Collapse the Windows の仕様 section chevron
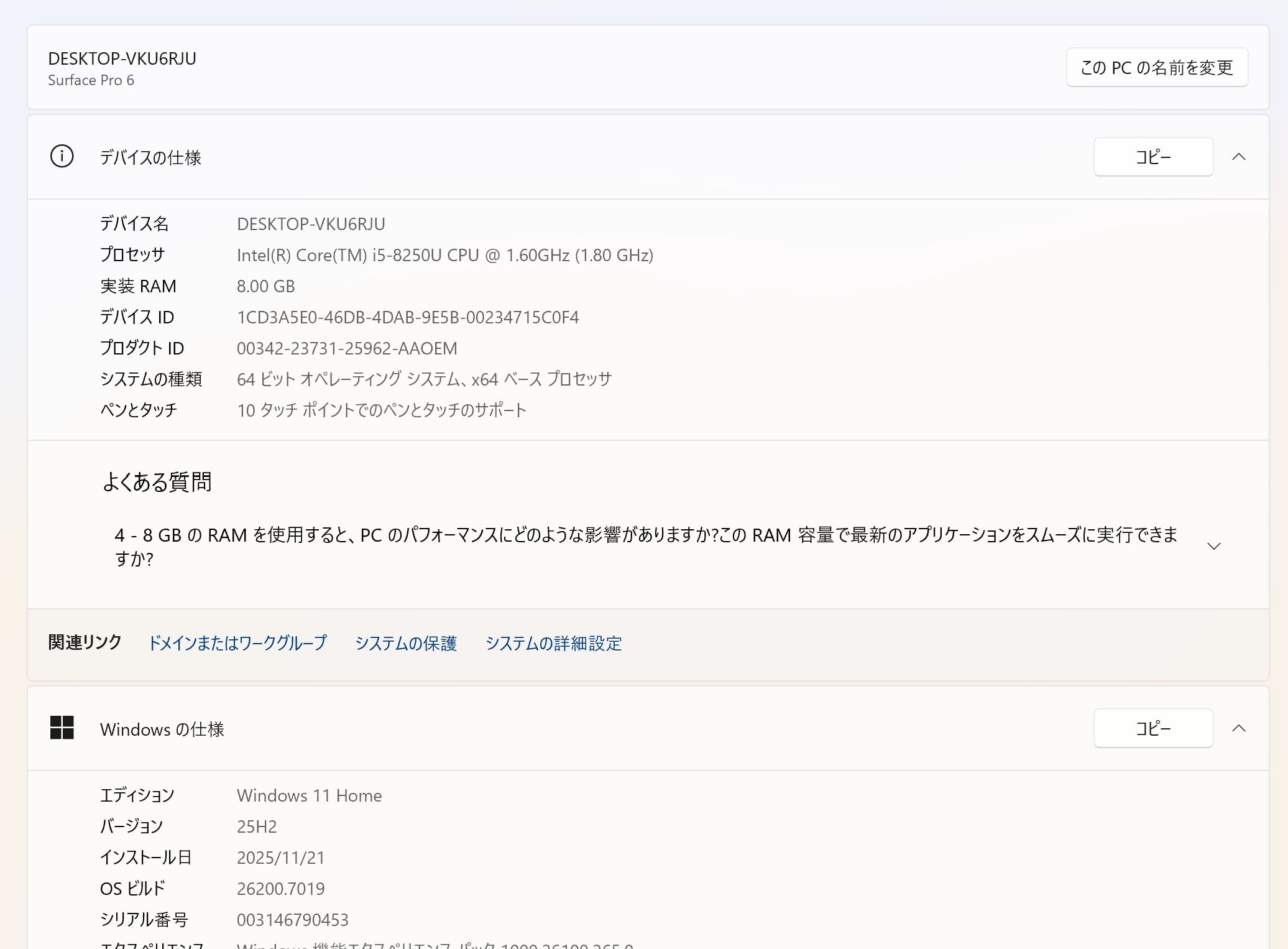Screen dimensions: 1288x949 1238,728
